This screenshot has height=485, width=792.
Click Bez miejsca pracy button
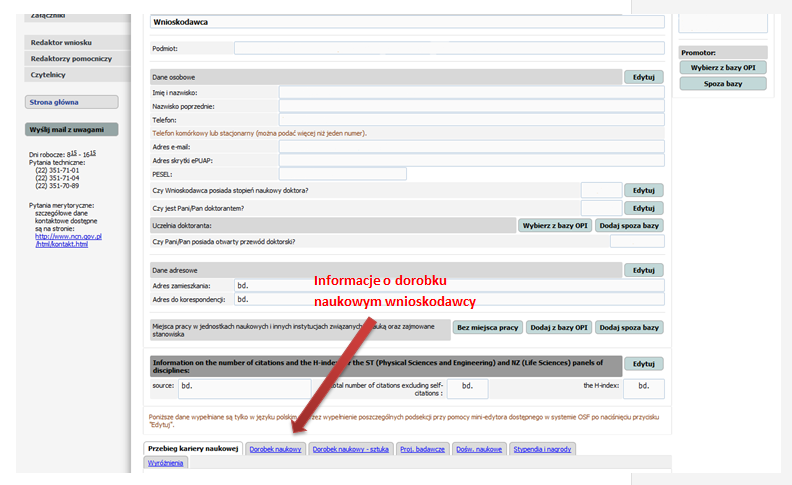[x=487, y=327]
